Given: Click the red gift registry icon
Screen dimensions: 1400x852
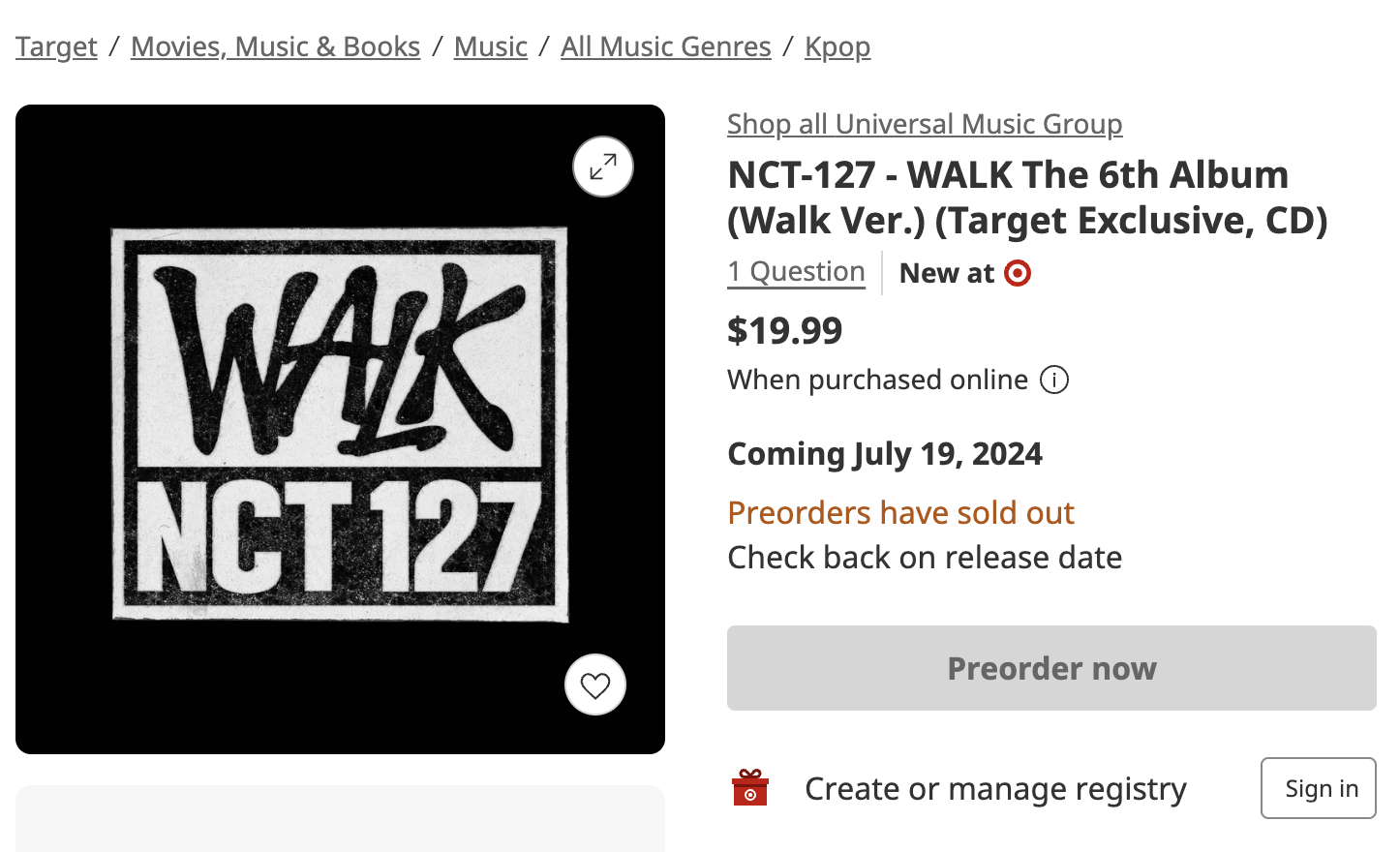Looking at the screenshot, I should tap(750, 787).
